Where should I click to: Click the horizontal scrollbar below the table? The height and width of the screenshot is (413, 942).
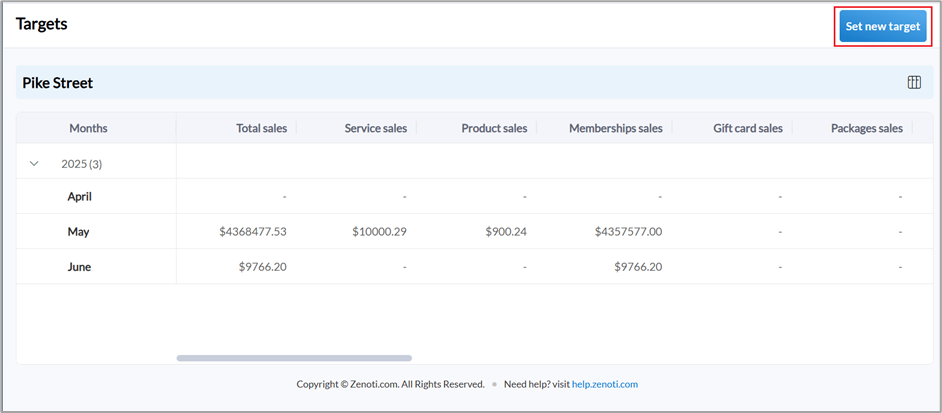pyautogui.click(x=294, y=357)
